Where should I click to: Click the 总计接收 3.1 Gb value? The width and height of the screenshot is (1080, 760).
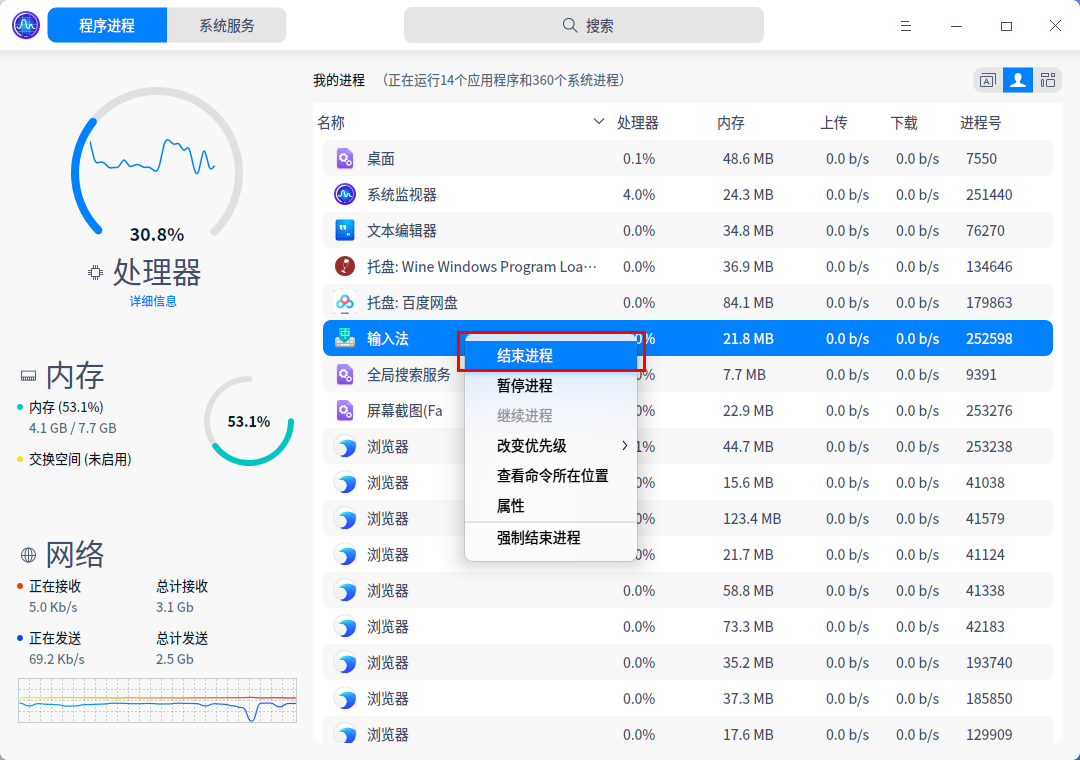click(x=175, y=607)
